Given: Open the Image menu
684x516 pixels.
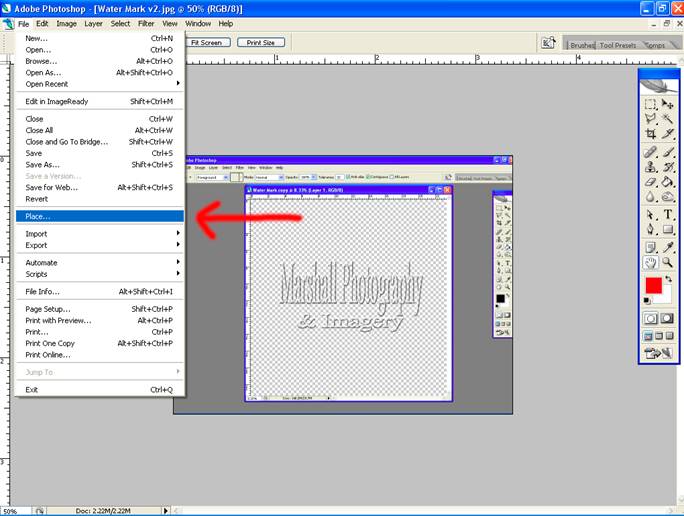Looking at the screenshot, I should [x=66, y=24].
